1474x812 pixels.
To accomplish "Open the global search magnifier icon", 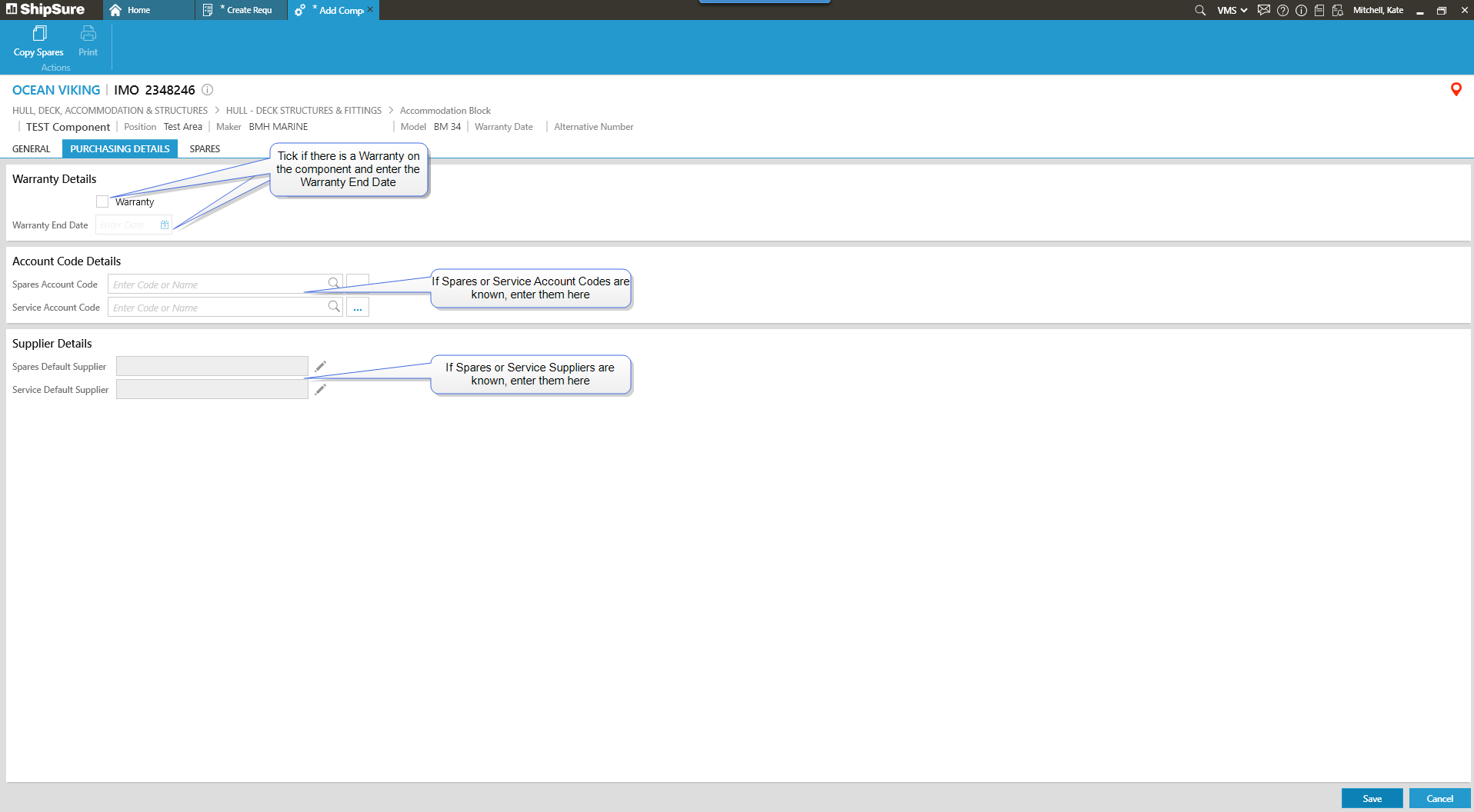I will click(x=1199, y=10).
